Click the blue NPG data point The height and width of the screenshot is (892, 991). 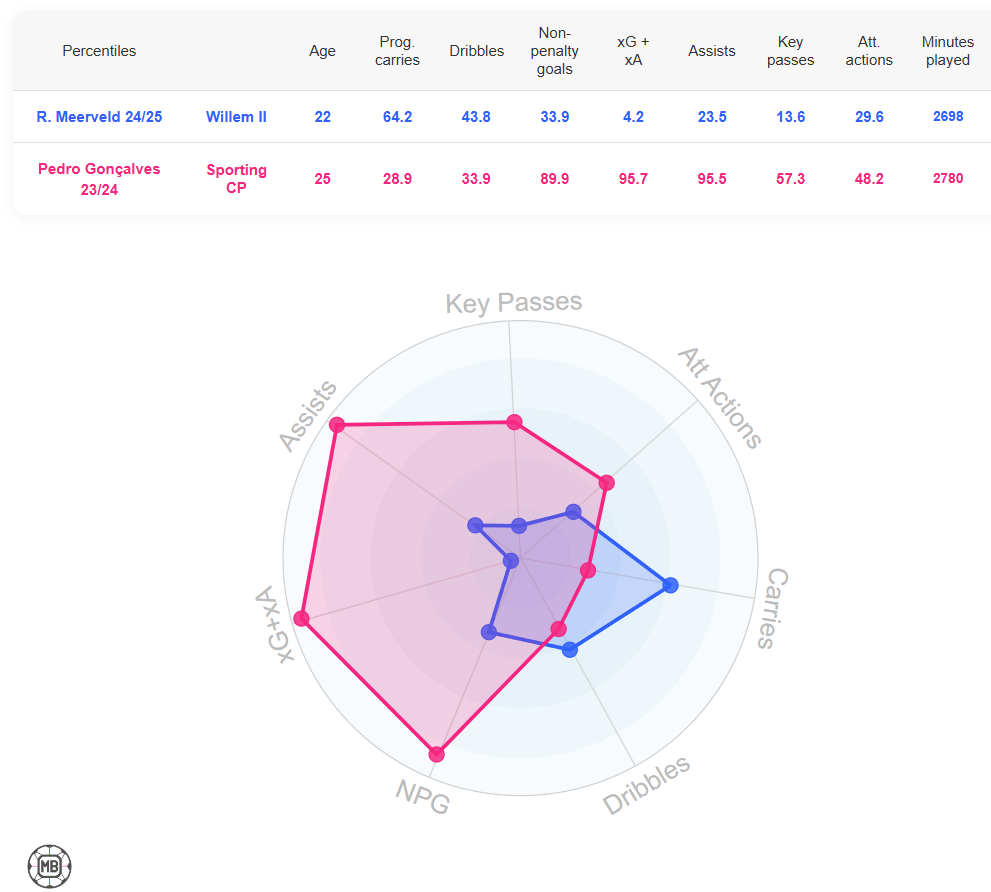(x=489, y=632)
